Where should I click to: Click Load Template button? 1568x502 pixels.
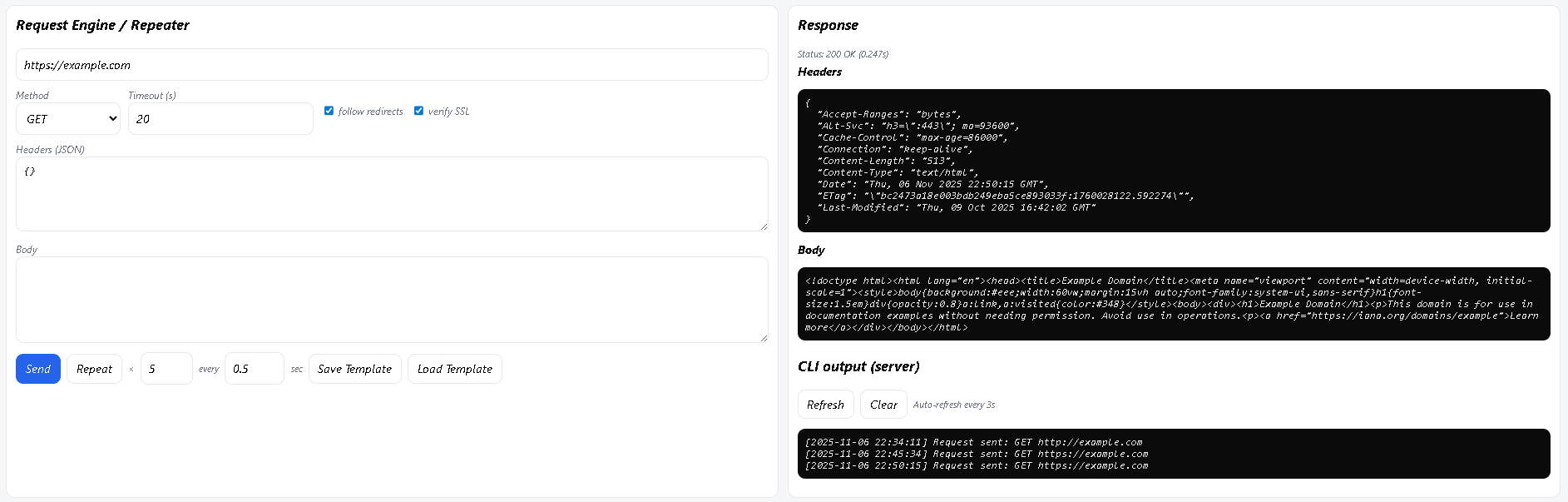tap(455, 369)
